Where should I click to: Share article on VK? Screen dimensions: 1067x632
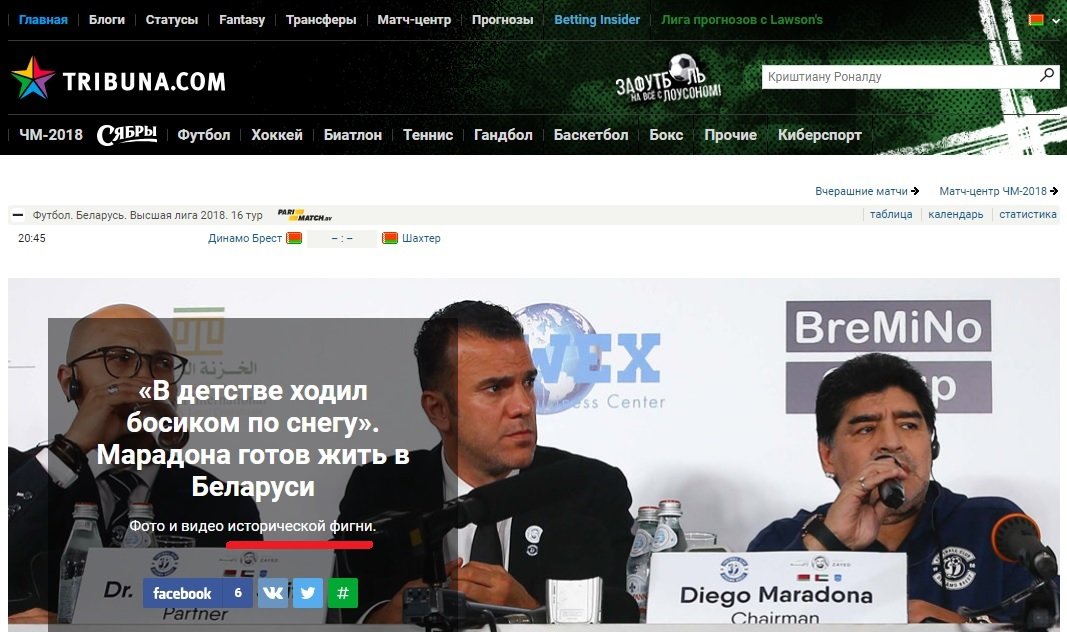273,593
